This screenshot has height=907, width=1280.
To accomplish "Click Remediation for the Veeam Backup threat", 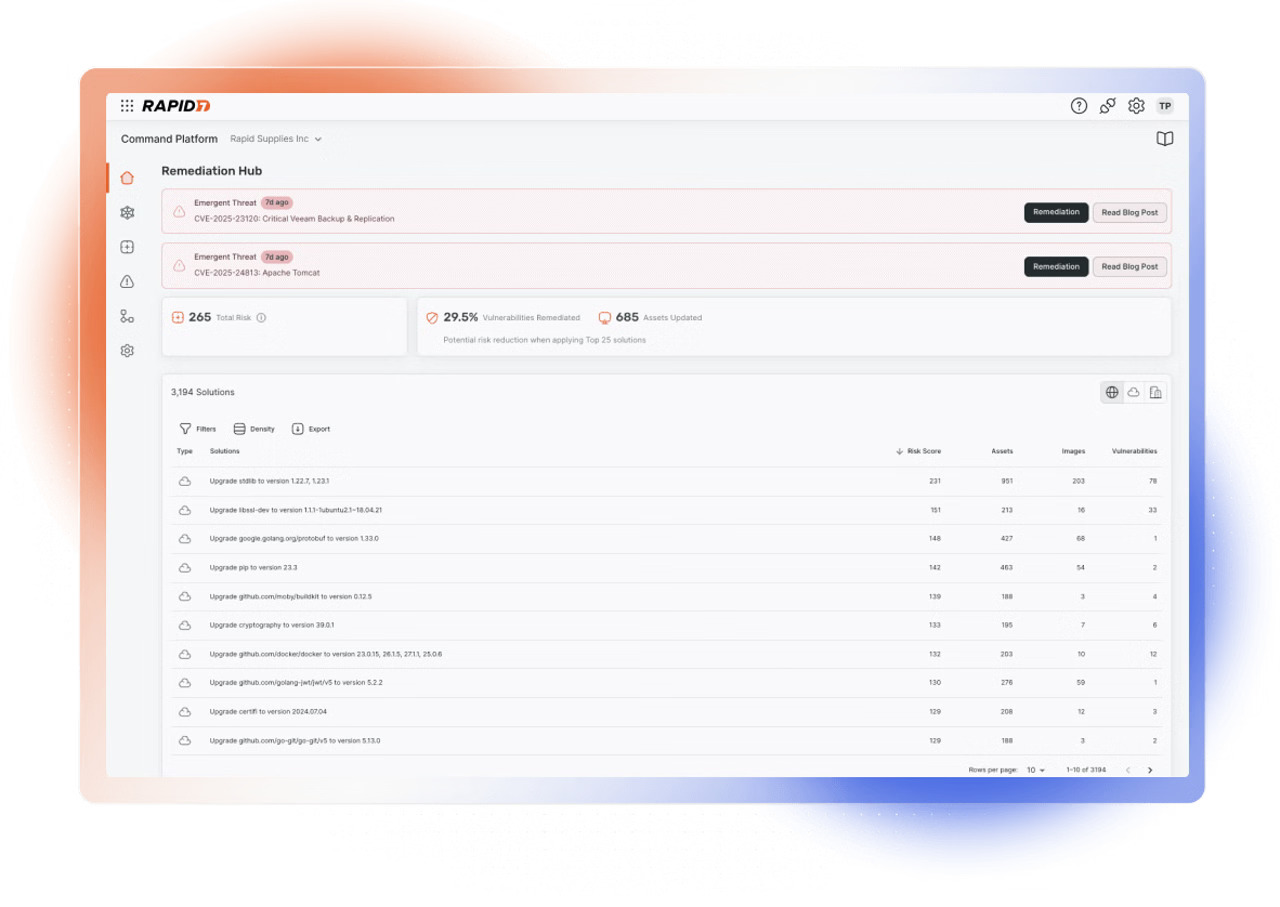I will pos(1055,212).
